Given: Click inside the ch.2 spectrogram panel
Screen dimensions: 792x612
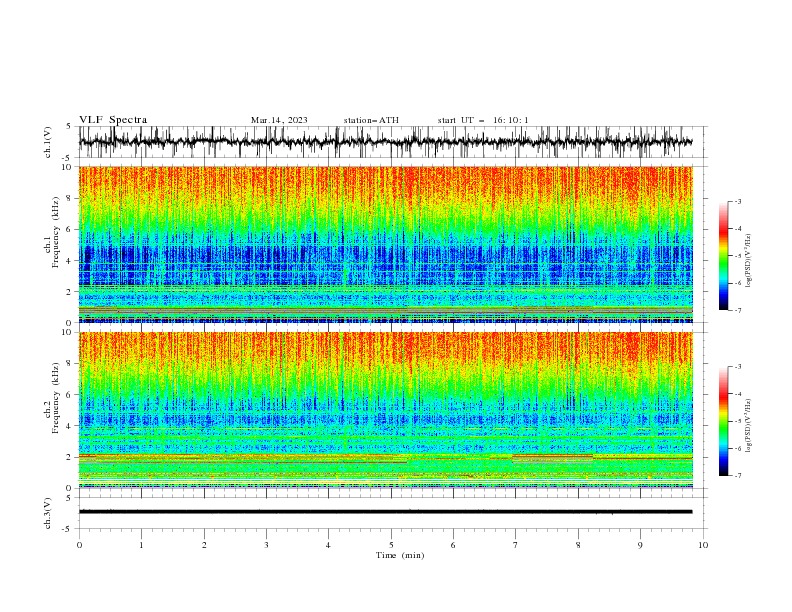Looking at the screenshot, I should [385, 410].
